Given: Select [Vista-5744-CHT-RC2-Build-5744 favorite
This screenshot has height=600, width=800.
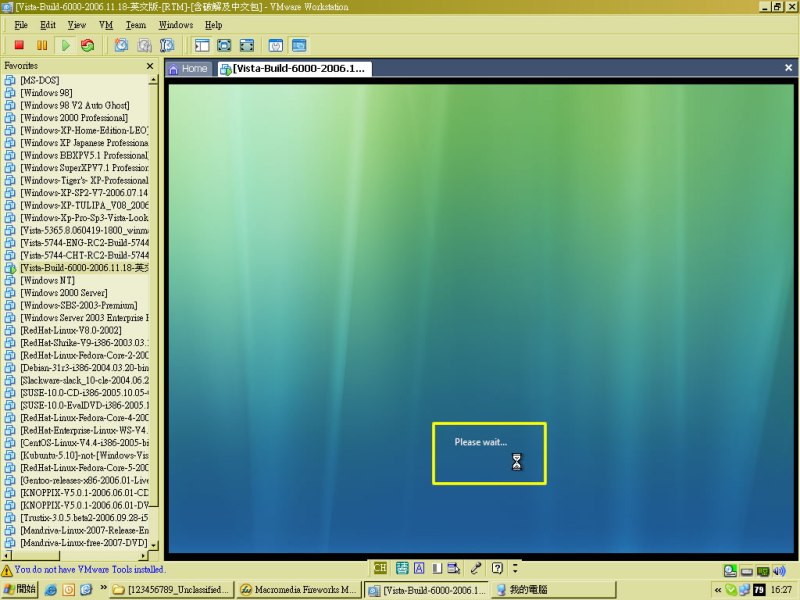Looking at the screenshot, I should [84, 255].
